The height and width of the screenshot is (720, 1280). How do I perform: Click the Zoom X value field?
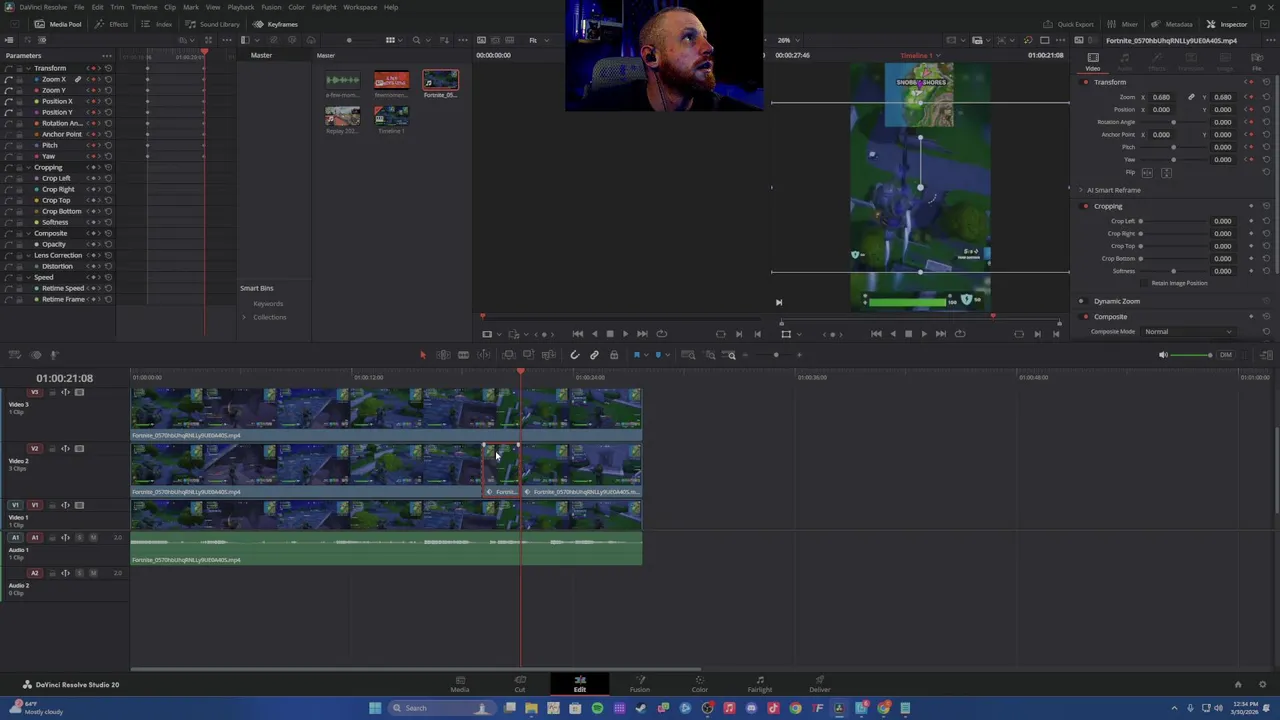pyautogui.click(x=1161, y=97)
